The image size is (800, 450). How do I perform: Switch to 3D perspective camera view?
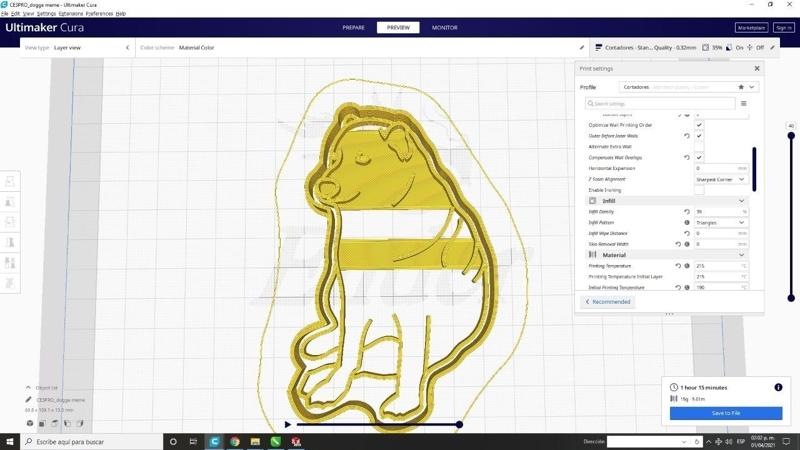click(30, 423)
